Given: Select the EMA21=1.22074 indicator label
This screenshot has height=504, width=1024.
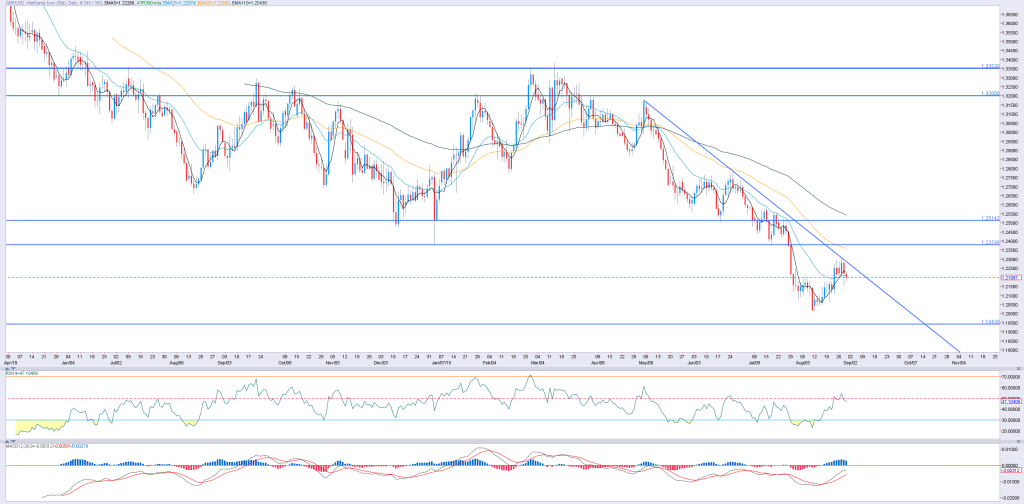Looking at the screenshot, I should point(180,3).
